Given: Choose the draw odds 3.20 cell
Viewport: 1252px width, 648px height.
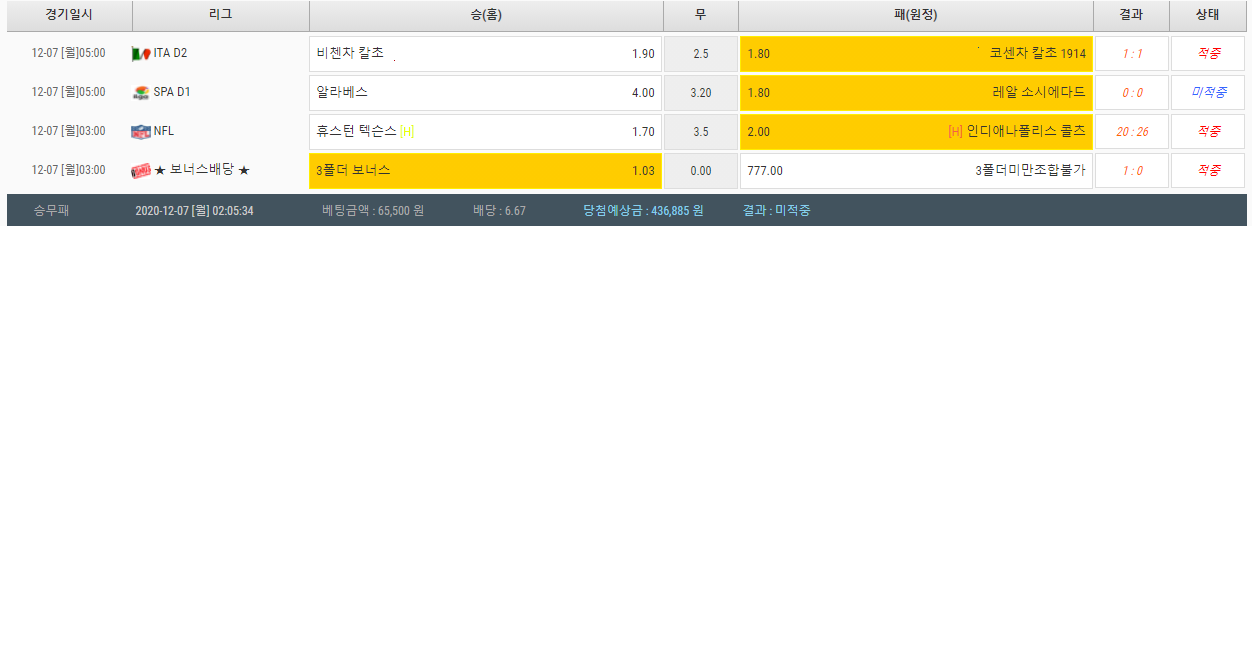Looking at the screenshot, I should 700,93.
